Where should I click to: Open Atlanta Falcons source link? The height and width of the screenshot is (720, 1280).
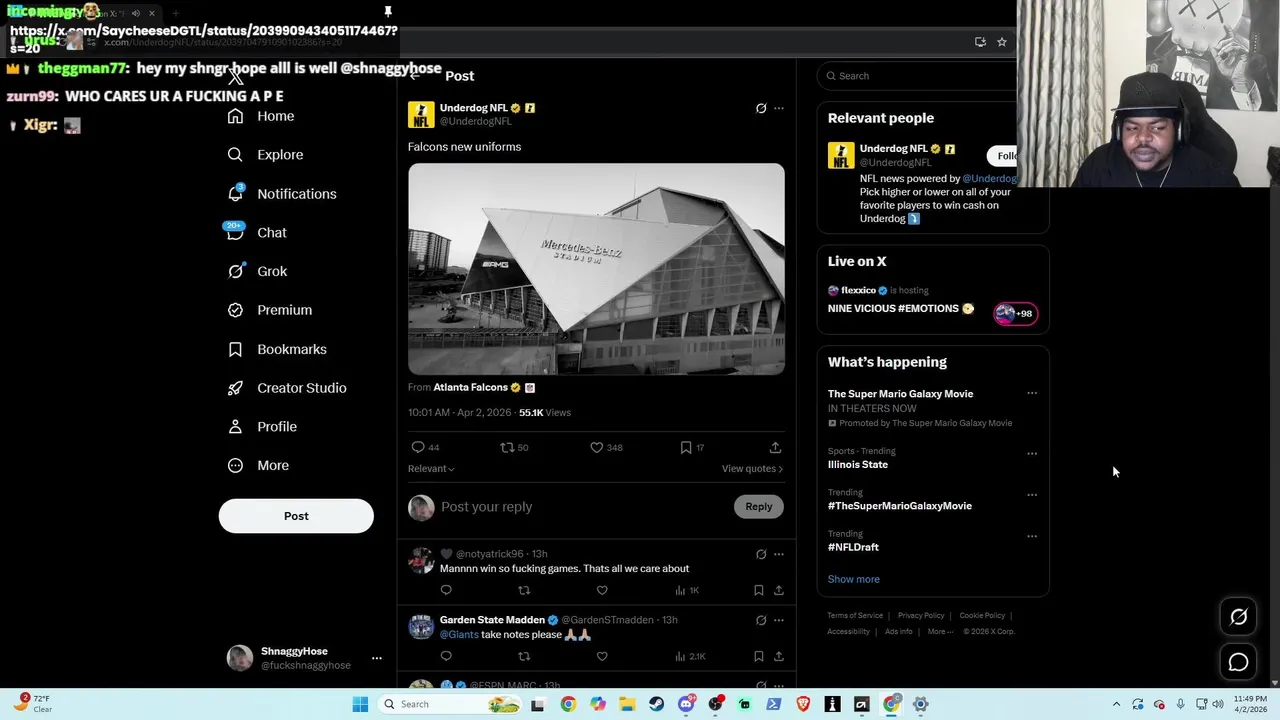[470, 387]
